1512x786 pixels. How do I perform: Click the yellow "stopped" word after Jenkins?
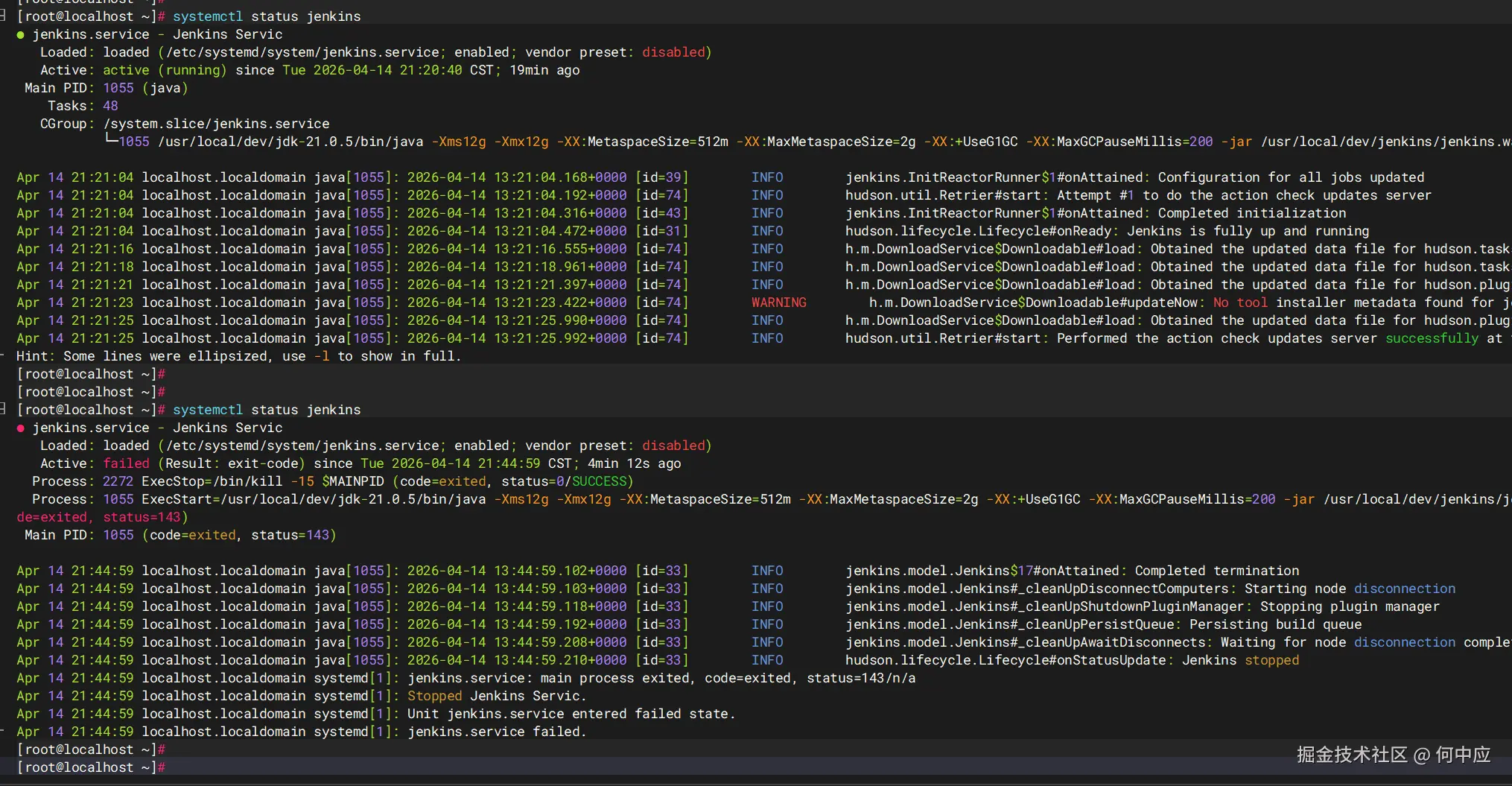coord(1271,660)
